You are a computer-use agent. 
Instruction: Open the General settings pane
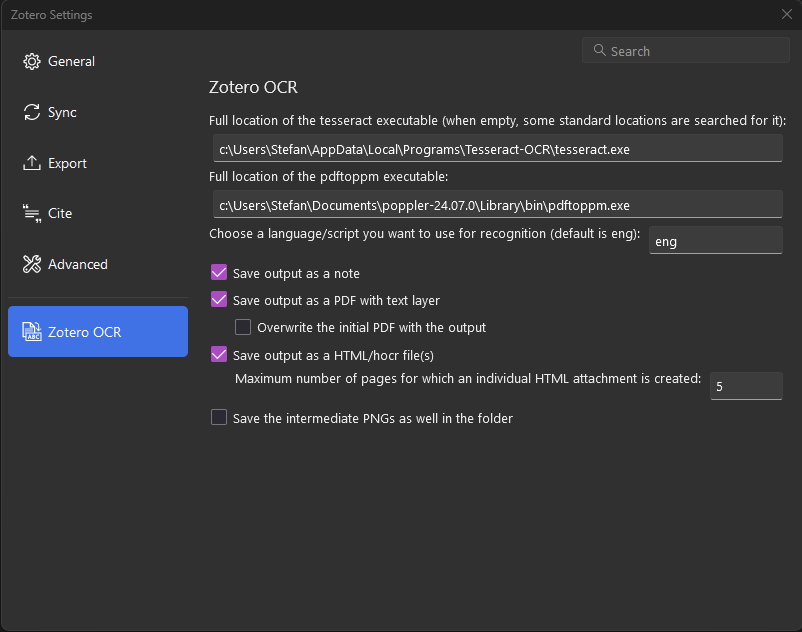pos(98,61)
